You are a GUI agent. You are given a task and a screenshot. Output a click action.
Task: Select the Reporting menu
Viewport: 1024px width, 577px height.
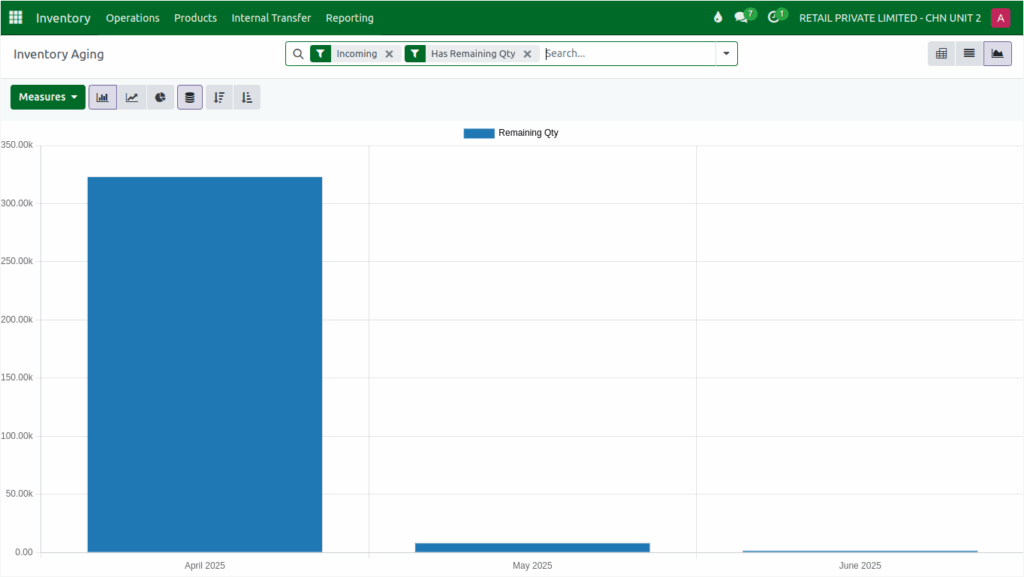click(x=349, y=17)
